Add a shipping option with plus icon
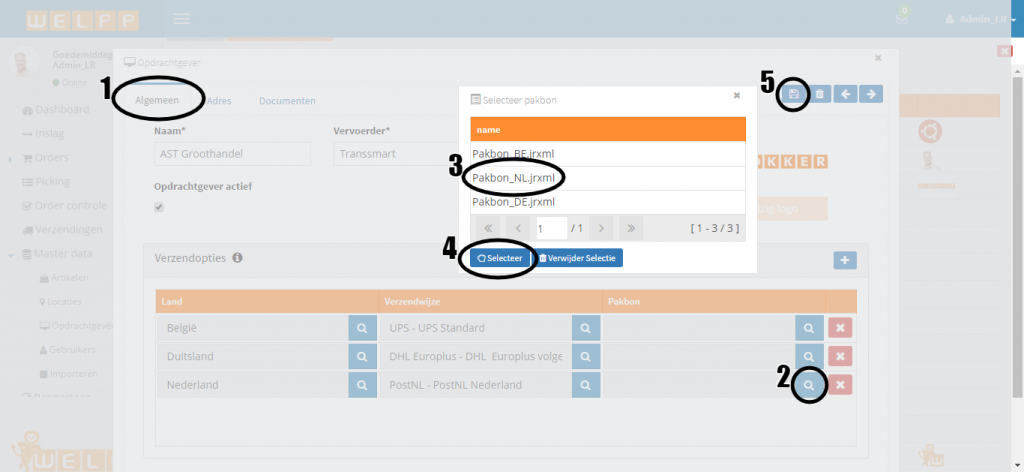The width and height of the screenshot is (1024, 472). [x=845, y=260]
